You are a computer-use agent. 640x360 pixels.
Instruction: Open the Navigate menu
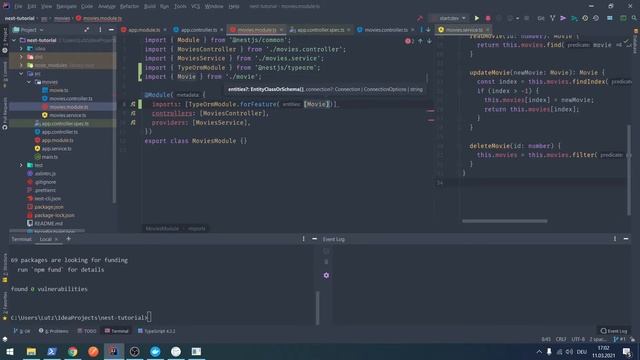pyautogui.click(x=66, y=6)
